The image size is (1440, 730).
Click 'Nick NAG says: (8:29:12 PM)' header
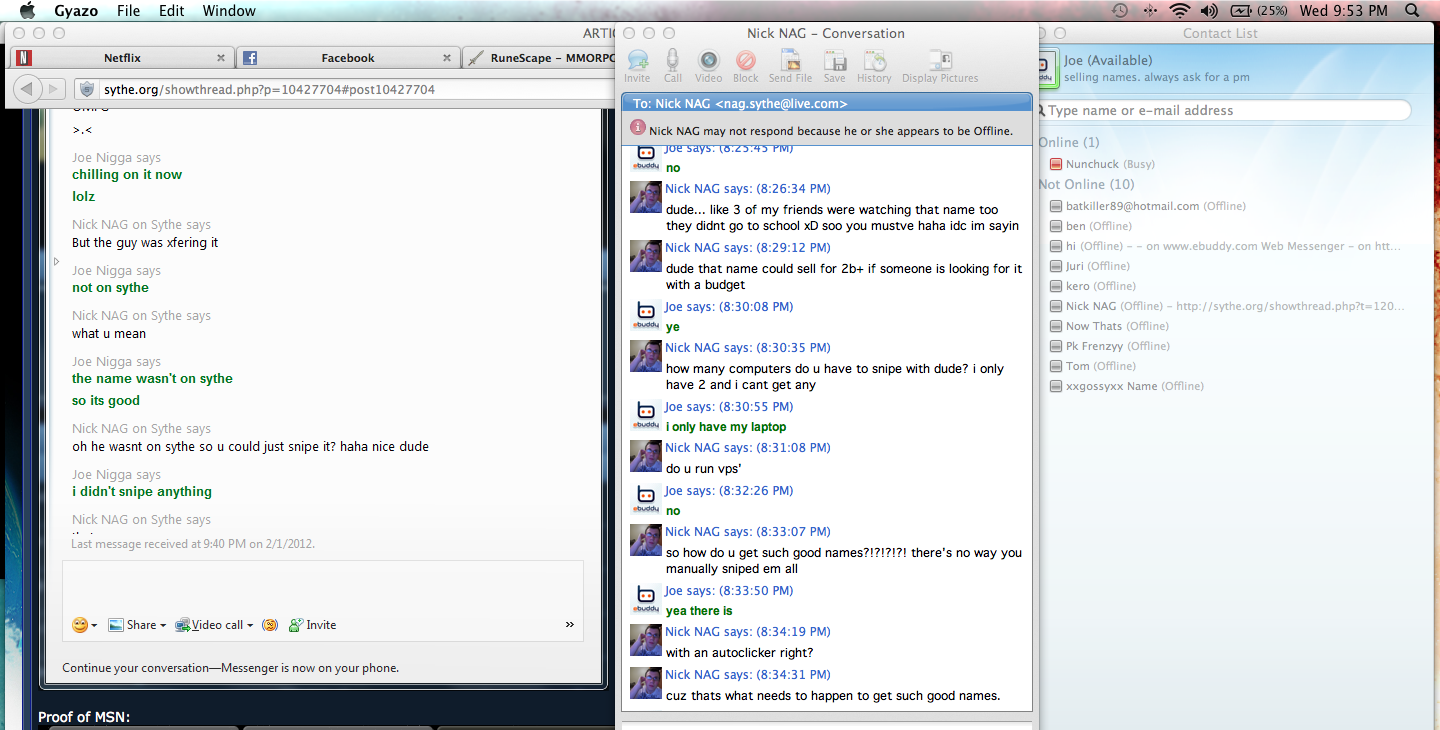point(748,247)
